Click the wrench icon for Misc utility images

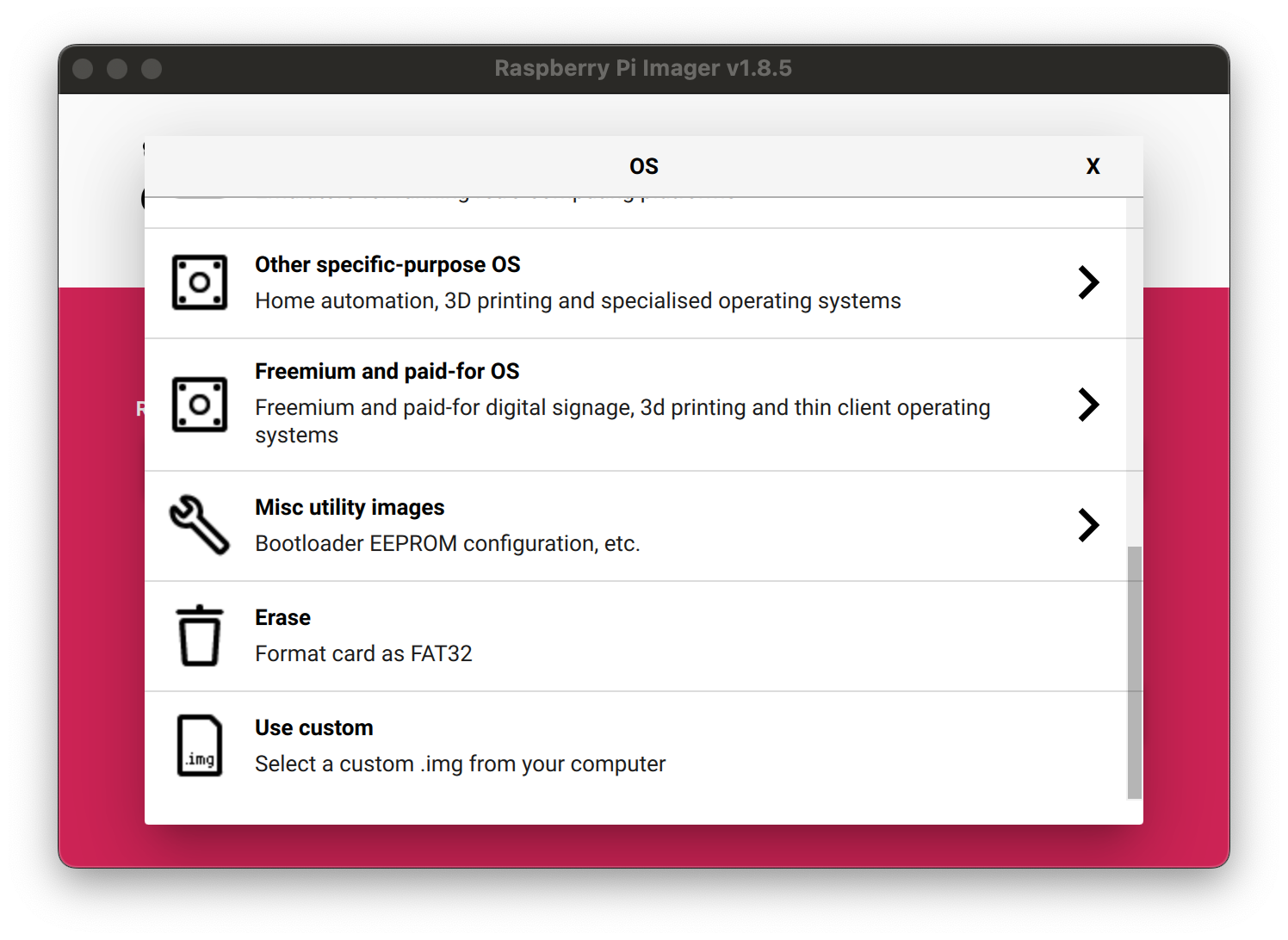pyautogui.click(x=200, y=525)
